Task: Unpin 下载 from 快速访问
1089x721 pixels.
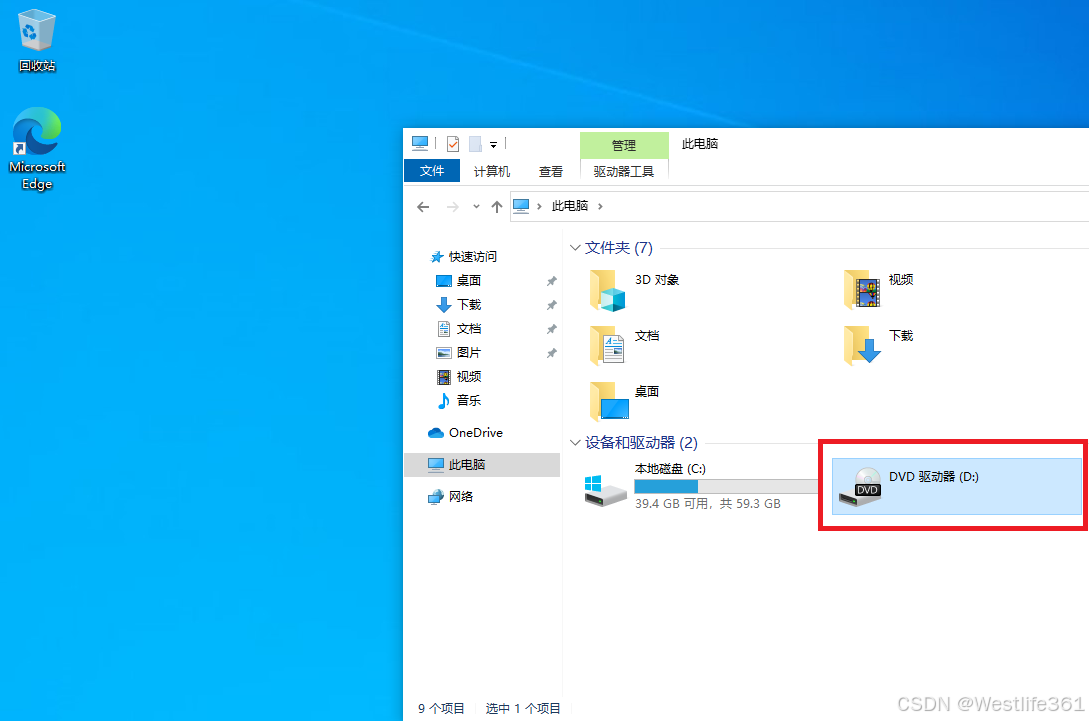Action: pos(550,304)
